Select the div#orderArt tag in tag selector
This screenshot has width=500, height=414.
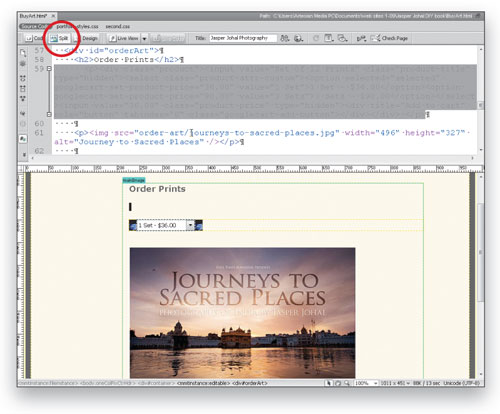(x=249, y=383)
